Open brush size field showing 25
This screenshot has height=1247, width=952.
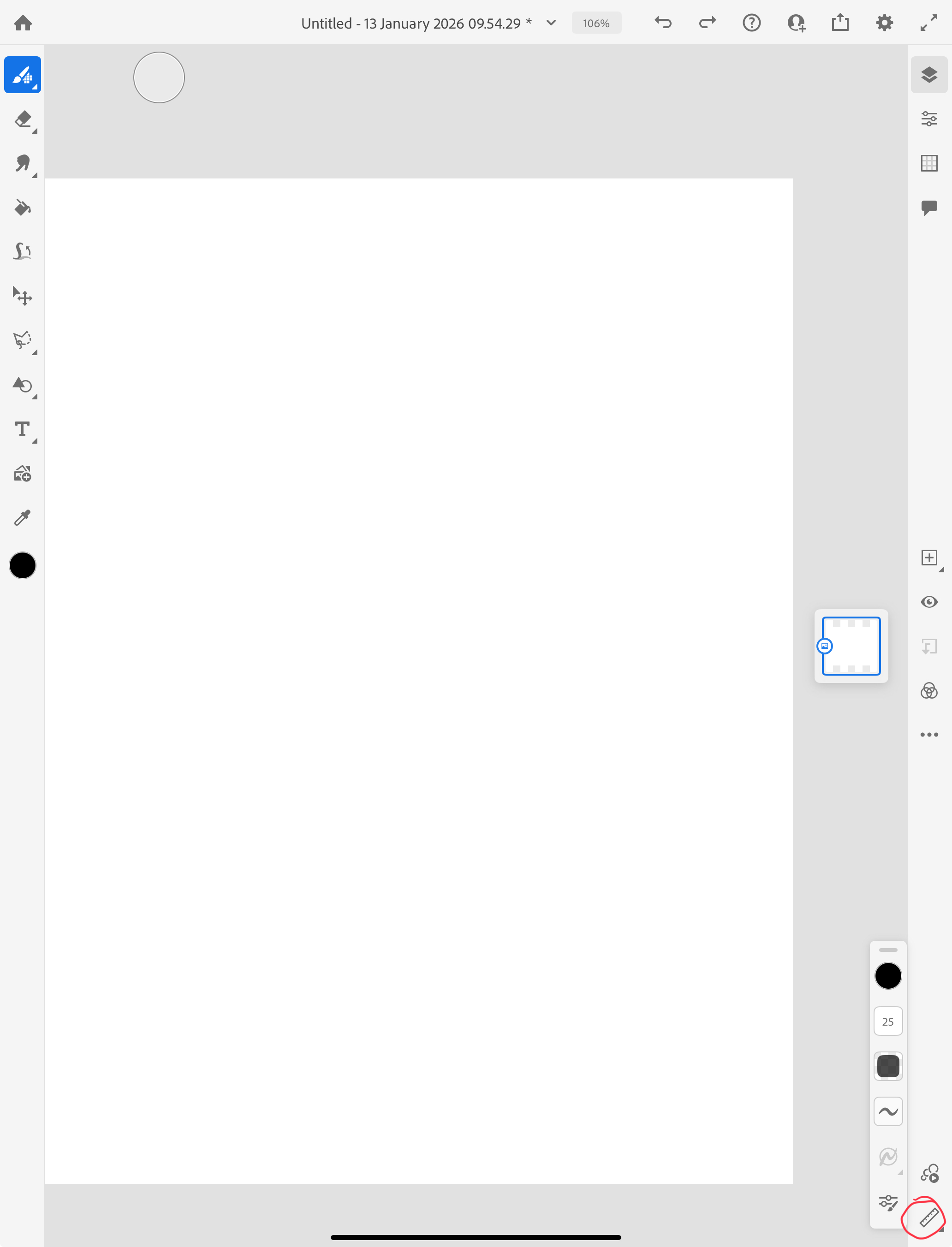click(x=887, y=1021)
